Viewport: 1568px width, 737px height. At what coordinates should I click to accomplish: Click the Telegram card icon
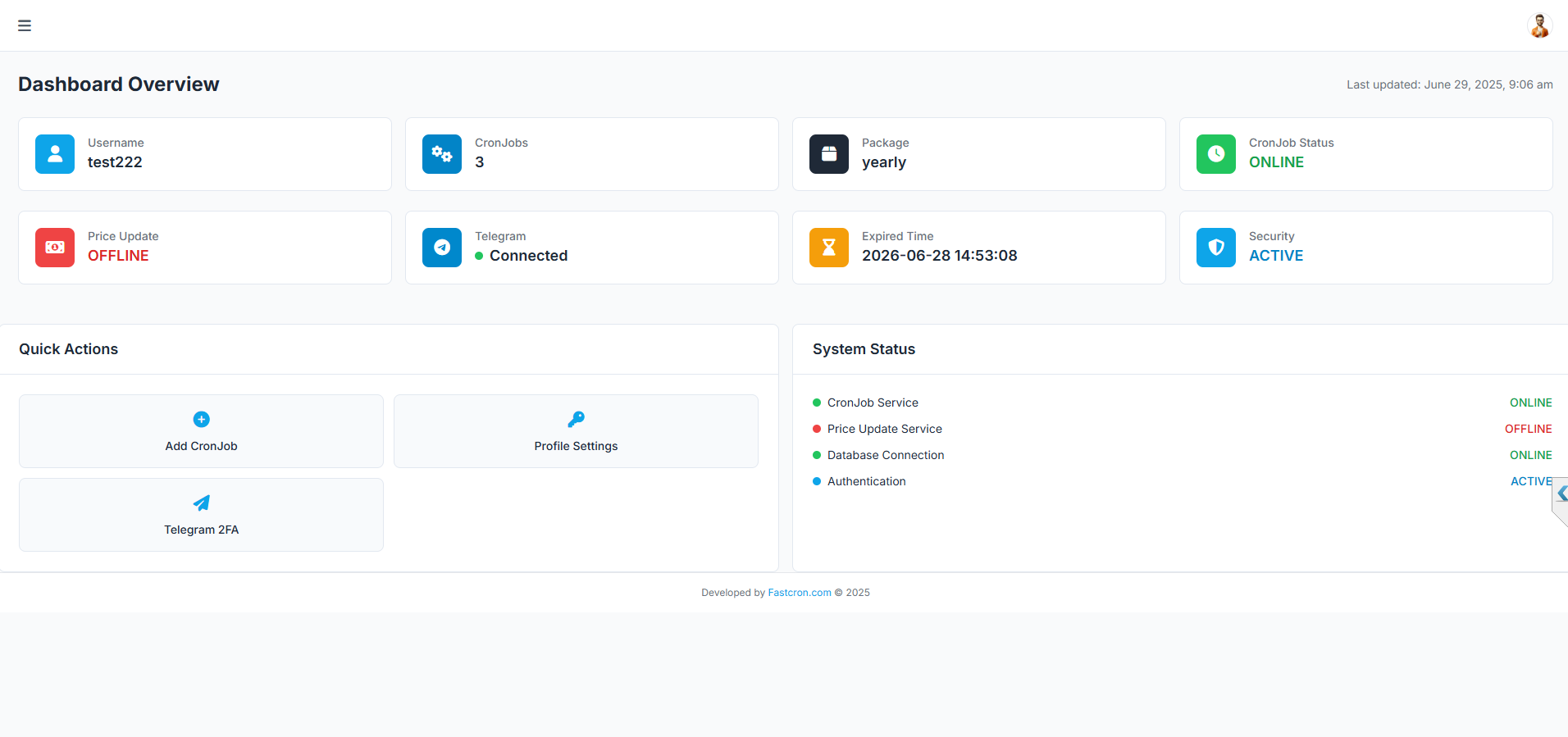pos(442,248)
